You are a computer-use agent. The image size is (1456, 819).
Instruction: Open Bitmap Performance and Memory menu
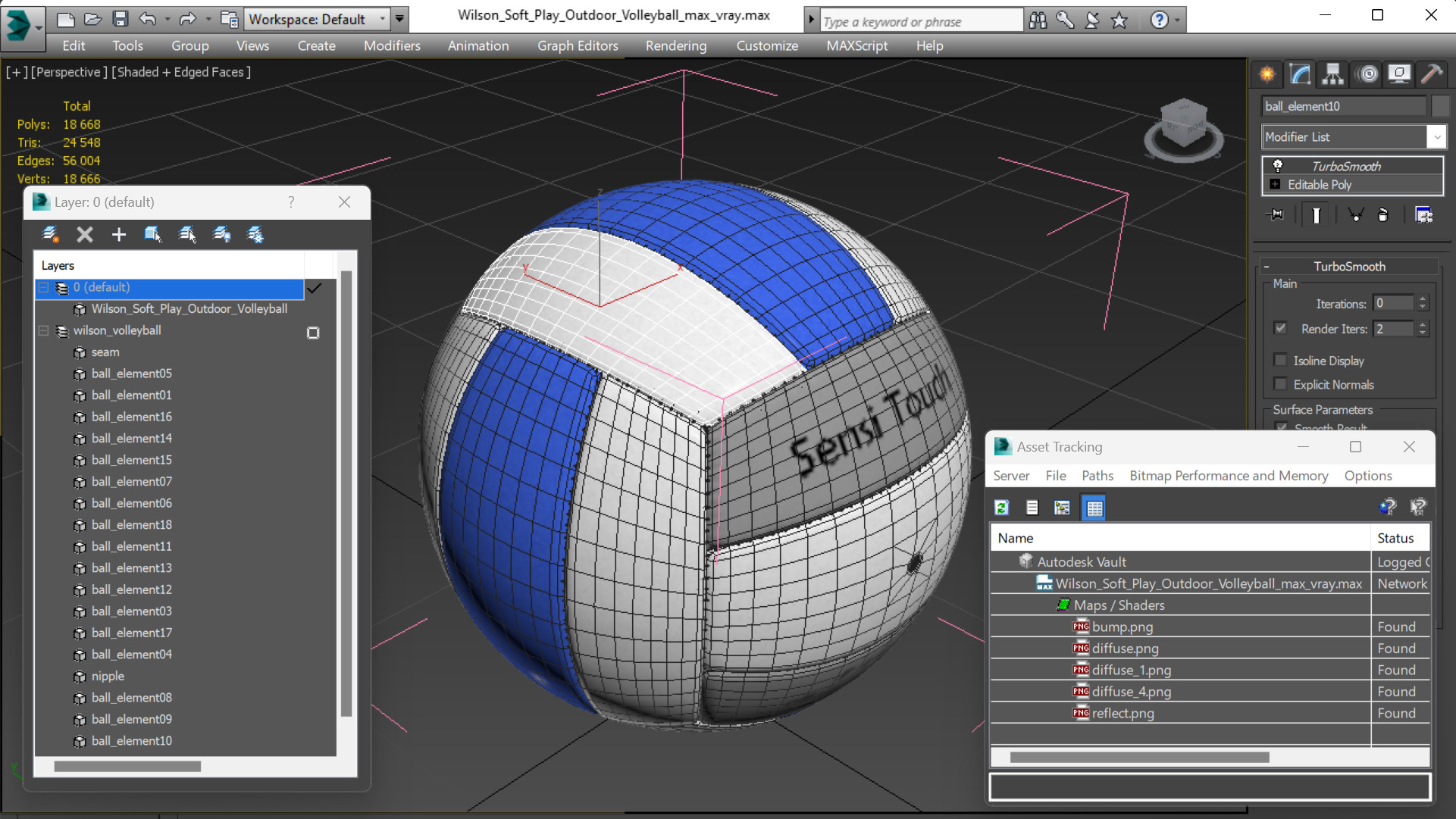(1229, 476)
